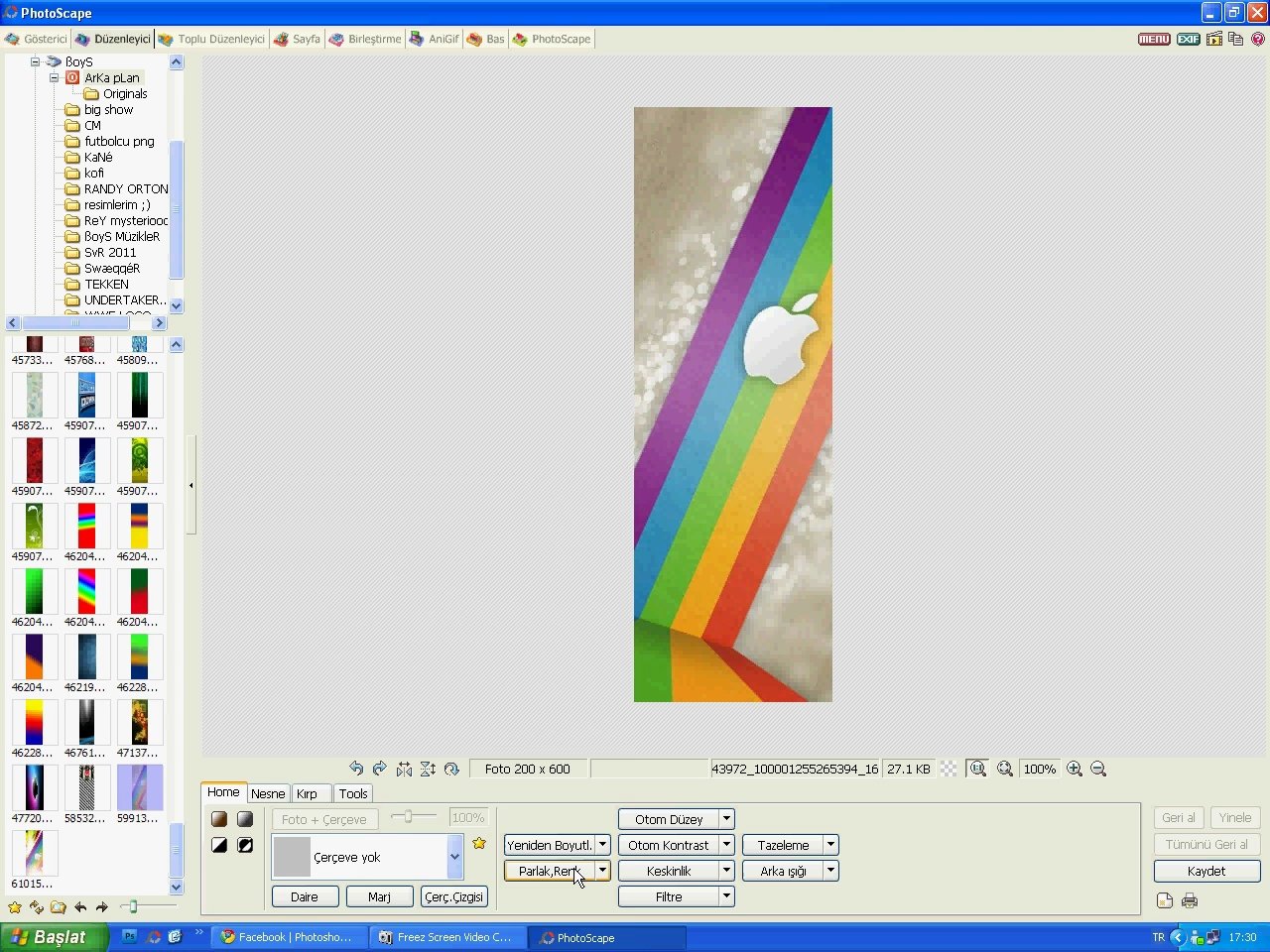Select the big show folder
The height and width of the screenshot is (952, 1270).
(x=108, y=109)
